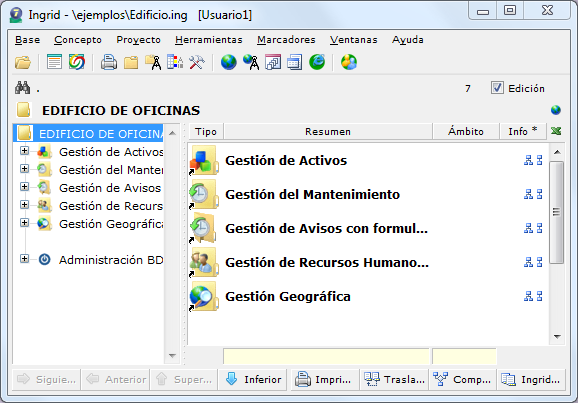
Task: Click the open folder toolbar icon
Action: point(23,62)
